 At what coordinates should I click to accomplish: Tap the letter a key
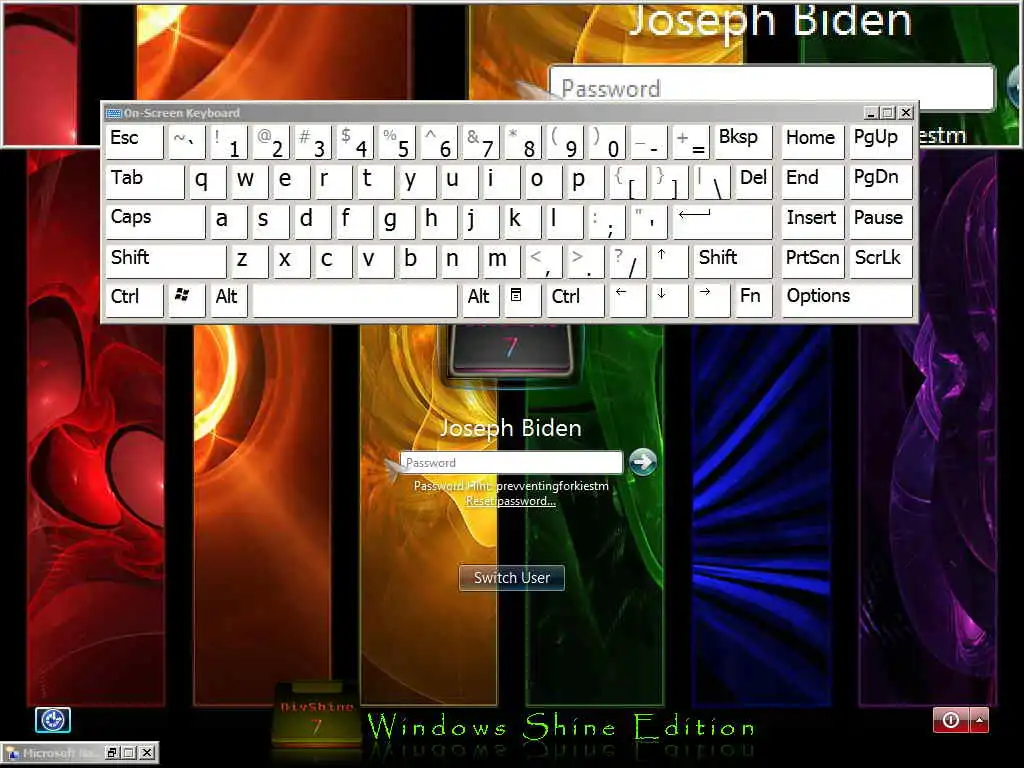229,221
